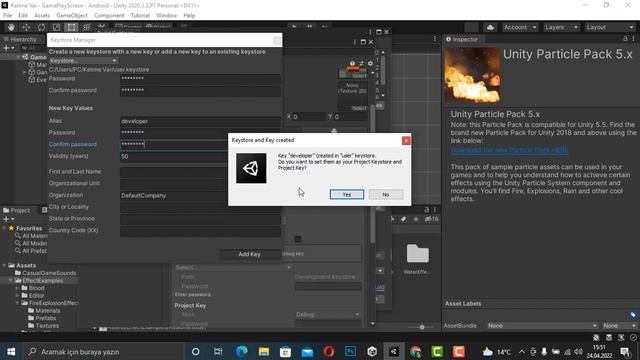Adjust the Project panel icon size slider
The height and width of the screenshot is (360, 640).
(x=422, y=327)
